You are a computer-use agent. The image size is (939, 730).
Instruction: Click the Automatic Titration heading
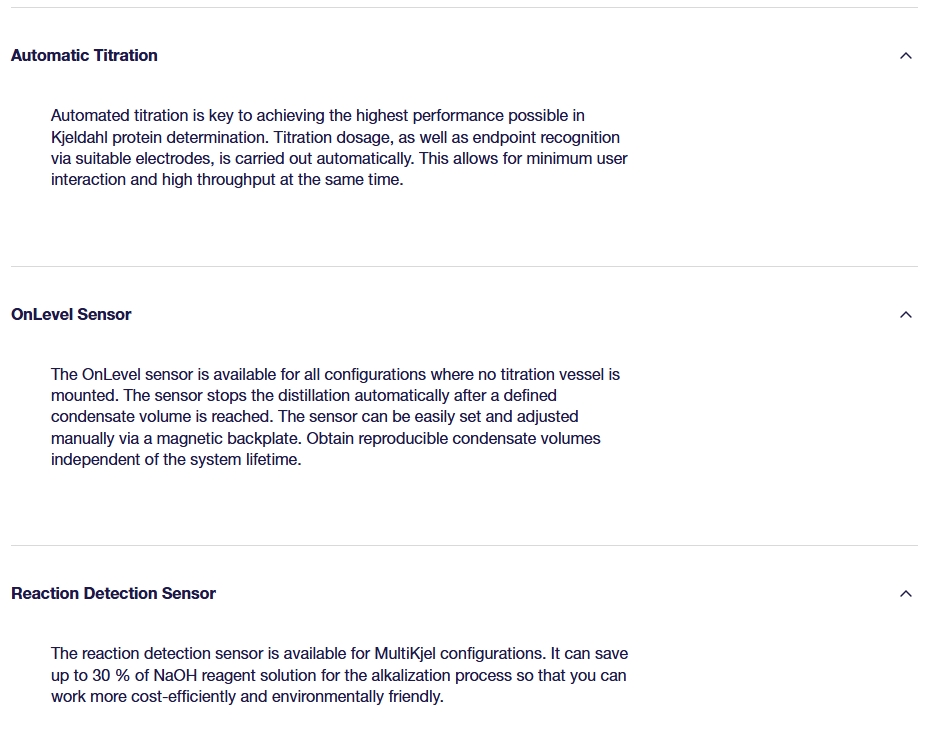(84, 56)
